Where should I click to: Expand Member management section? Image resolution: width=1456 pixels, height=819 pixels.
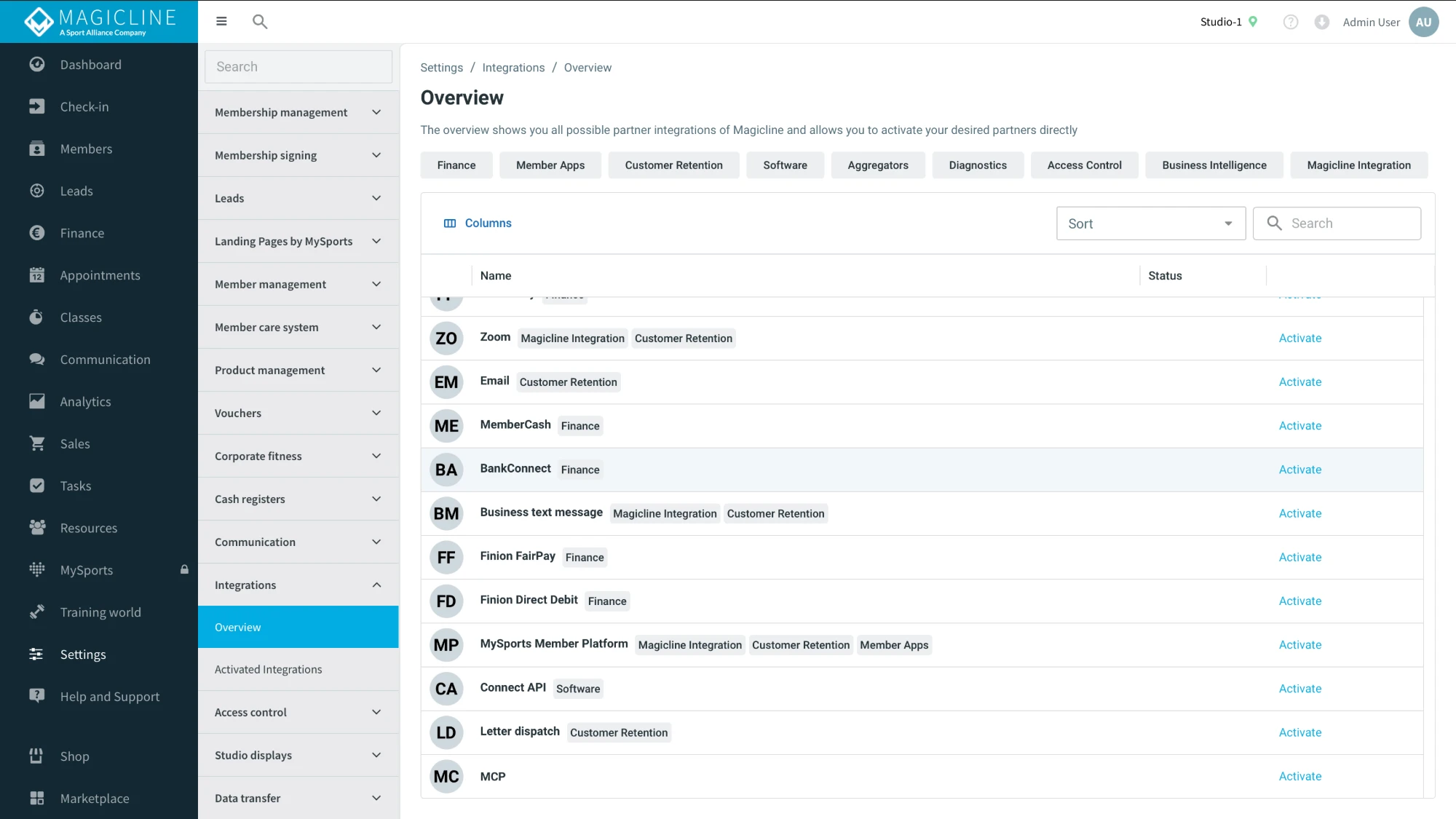click(298, 284)
